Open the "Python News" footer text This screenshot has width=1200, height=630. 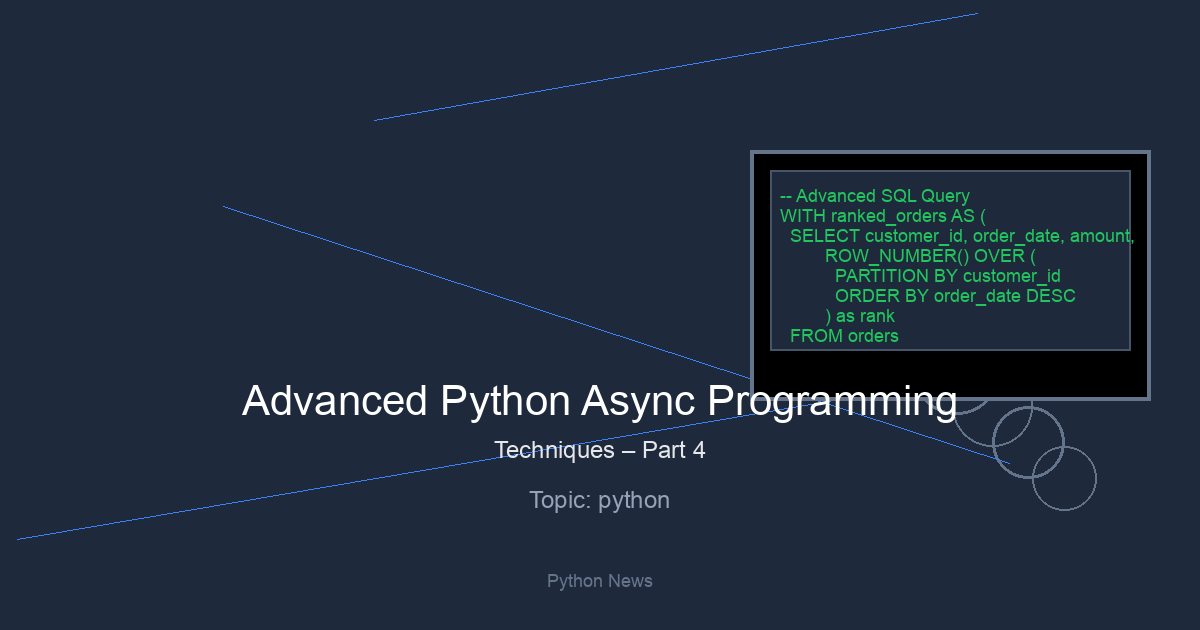(599, 581)
